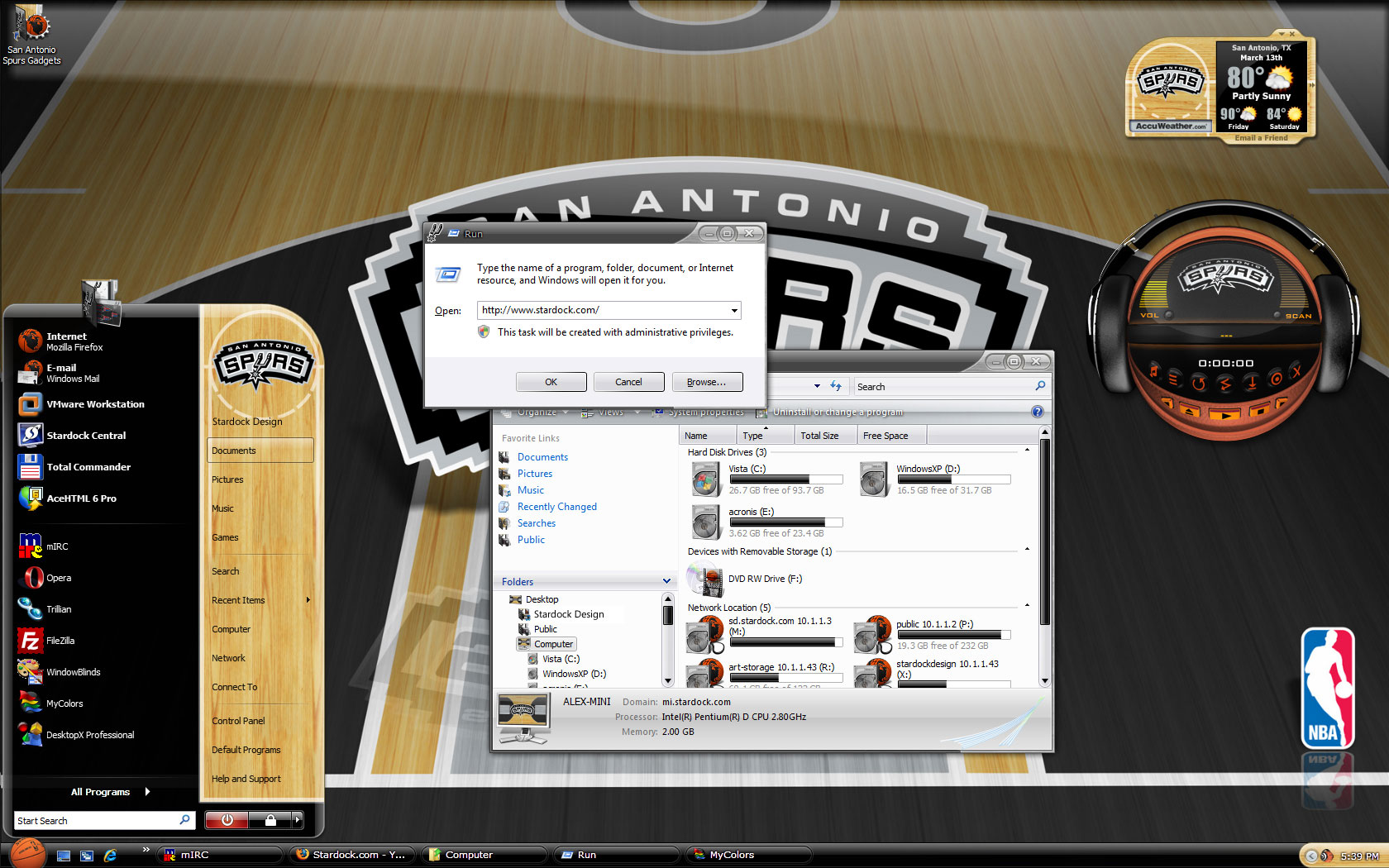Open the playlist lines button on media player

[1174, 379]
